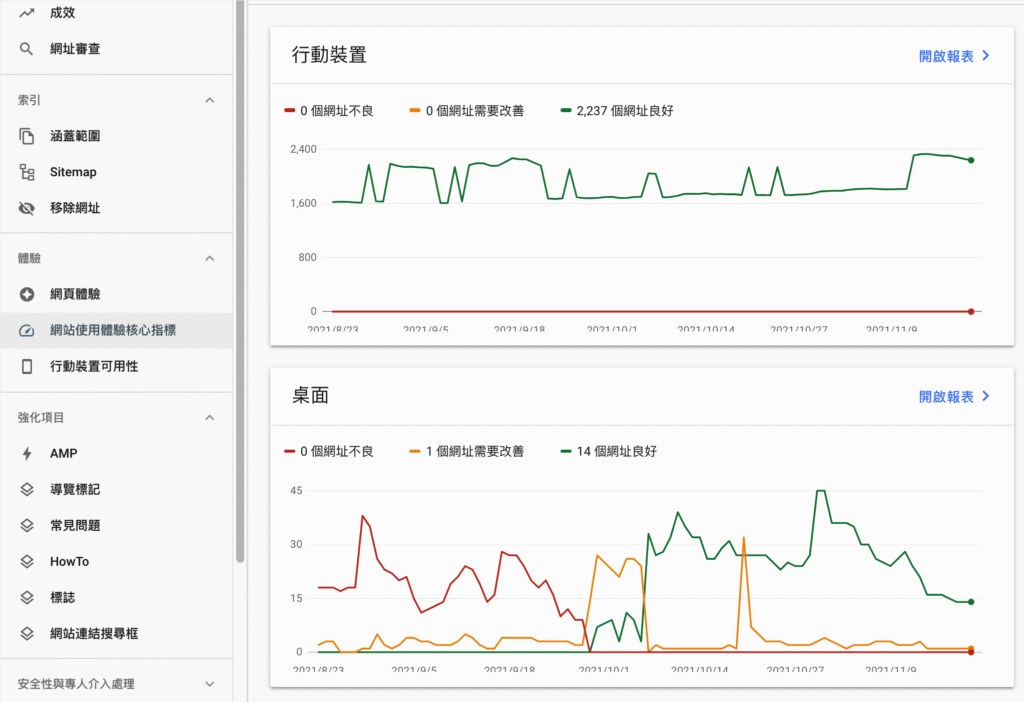Click the 行動裝置 card title
1024x702 pixels.
(329, 55)
